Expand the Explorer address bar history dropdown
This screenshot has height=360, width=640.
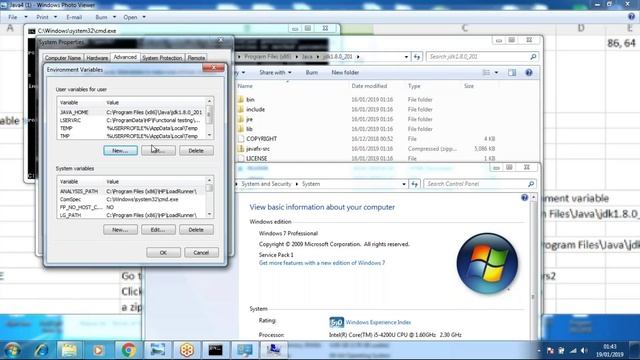[406, 57]
